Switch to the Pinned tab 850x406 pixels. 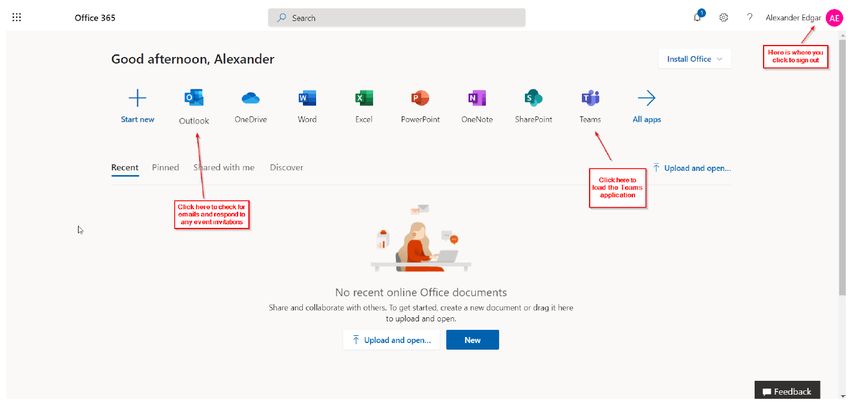click(x=165, y=167)
